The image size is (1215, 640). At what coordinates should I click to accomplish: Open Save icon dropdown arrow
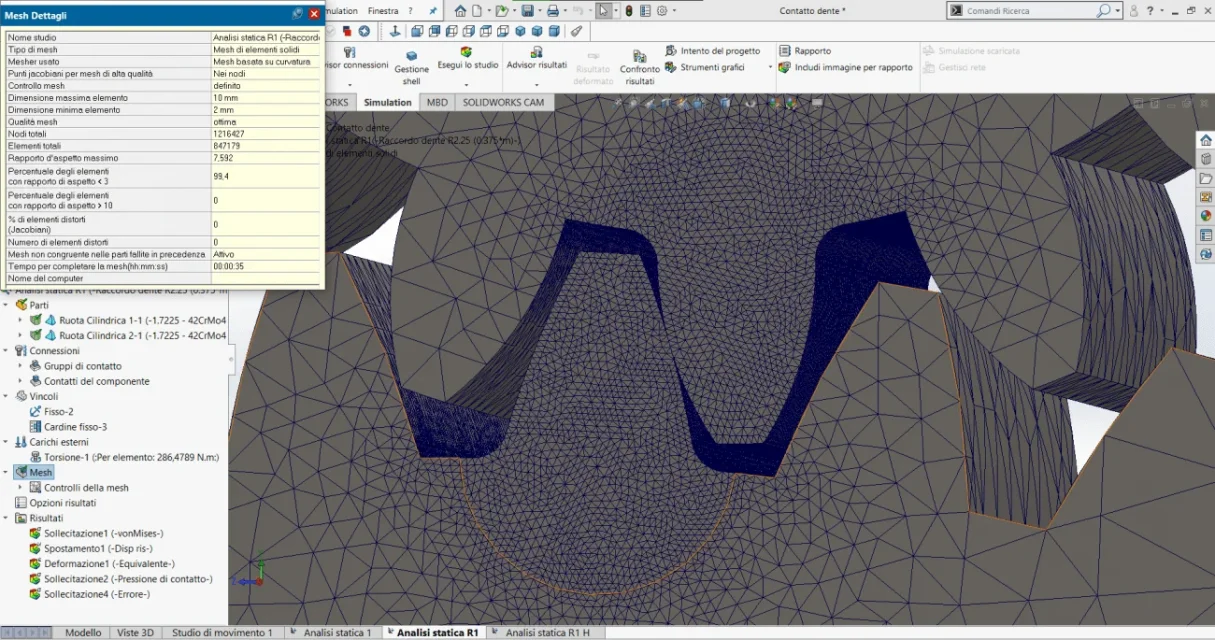[x=538, y=11]
